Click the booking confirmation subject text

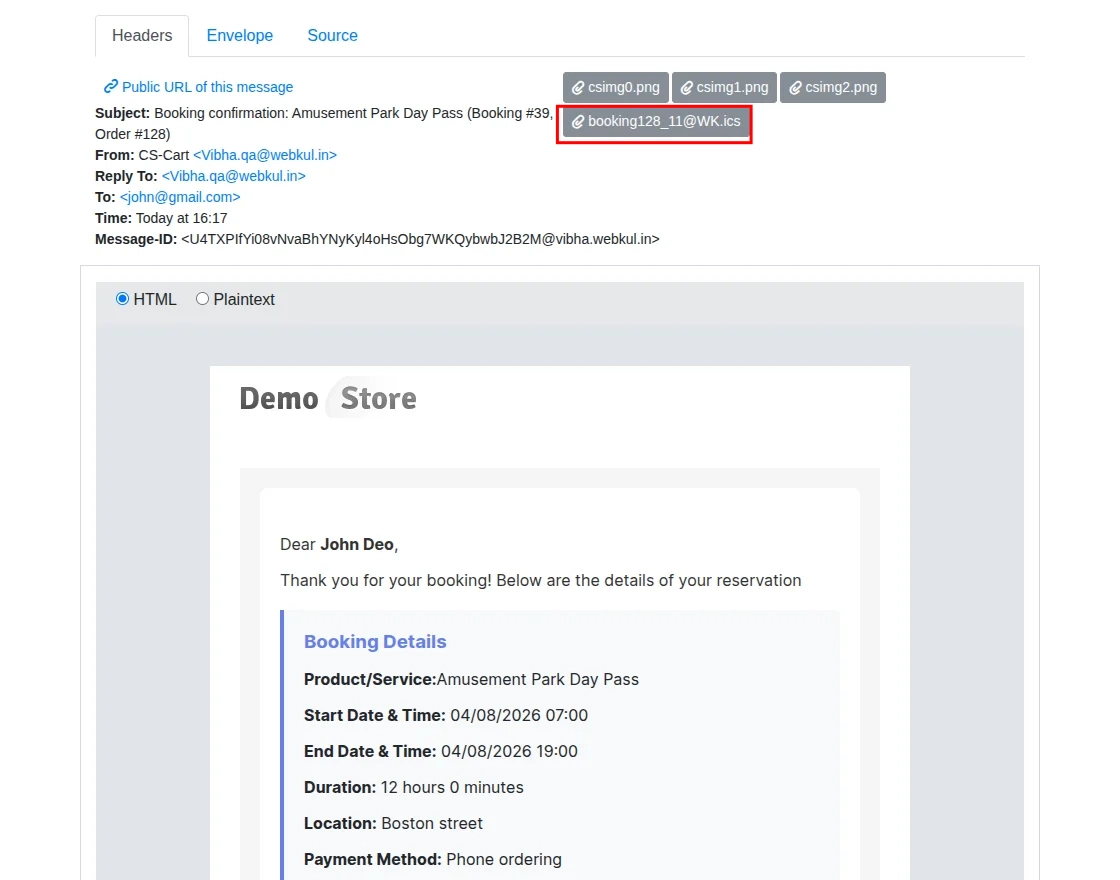point(350,113)
